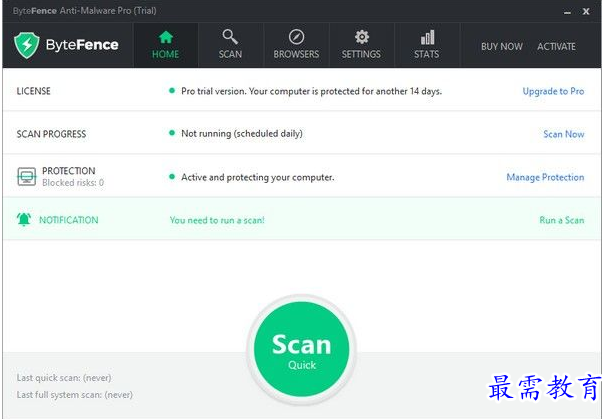Click the 'Blocked risks: 0' text

[x=73, y=182]
